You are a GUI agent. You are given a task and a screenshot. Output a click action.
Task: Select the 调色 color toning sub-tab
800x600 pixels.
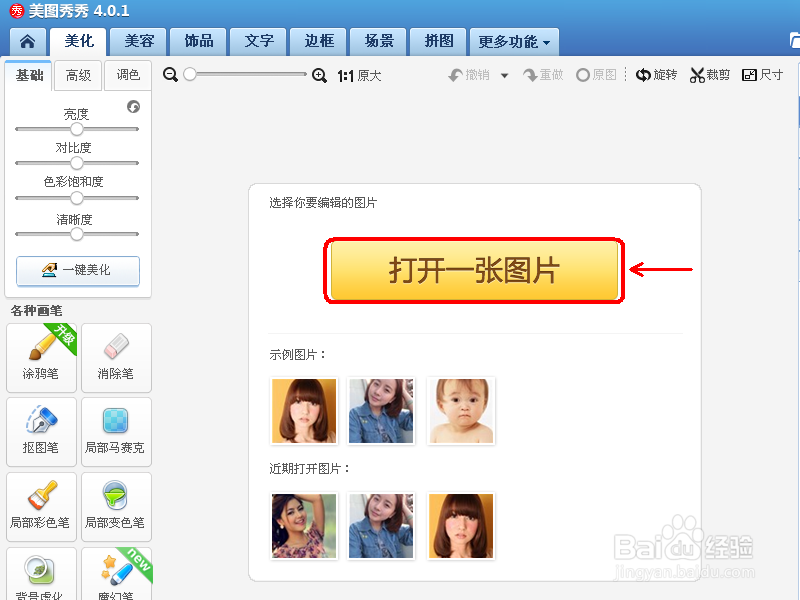128,76
